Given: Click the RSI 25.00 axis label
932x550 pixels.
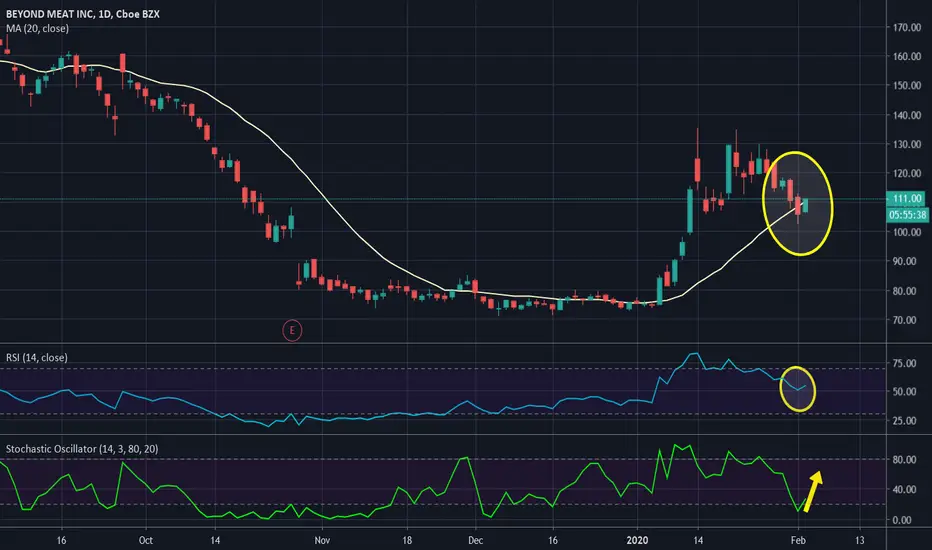Looking at the screenshot, I should tap(904, 420).
